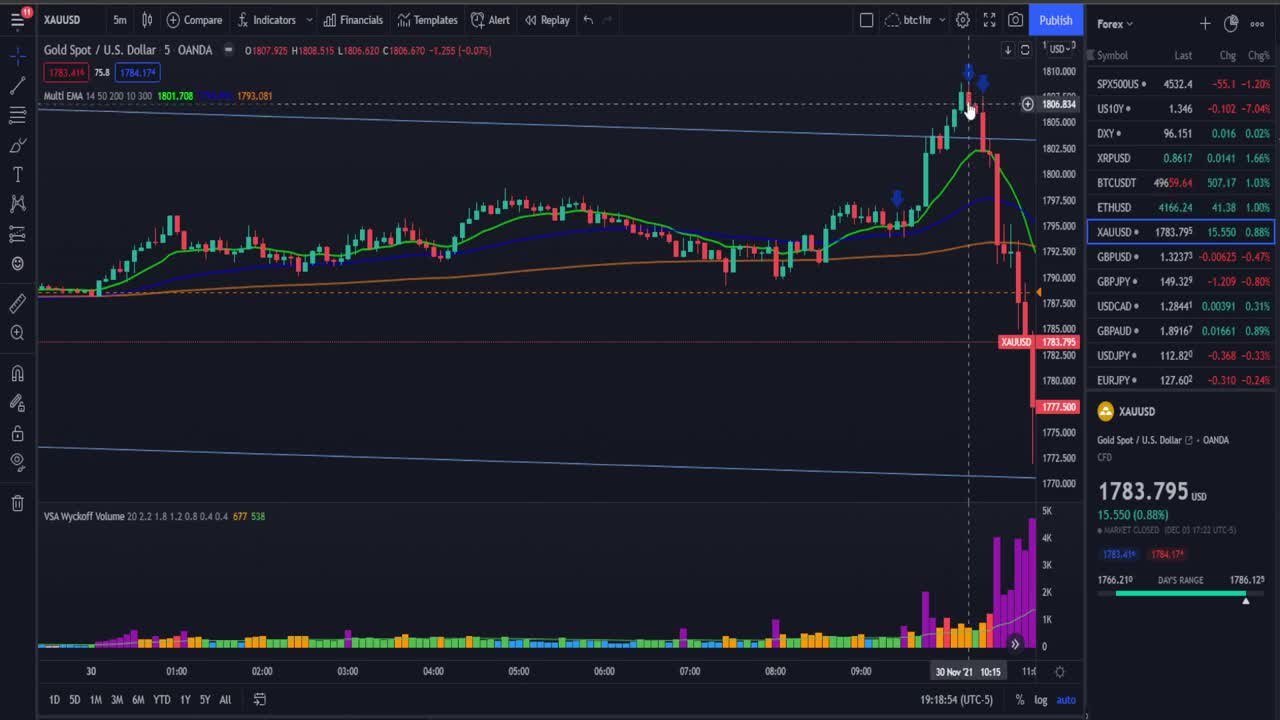Open Forex watchlist dropdown

point(1115,24)
